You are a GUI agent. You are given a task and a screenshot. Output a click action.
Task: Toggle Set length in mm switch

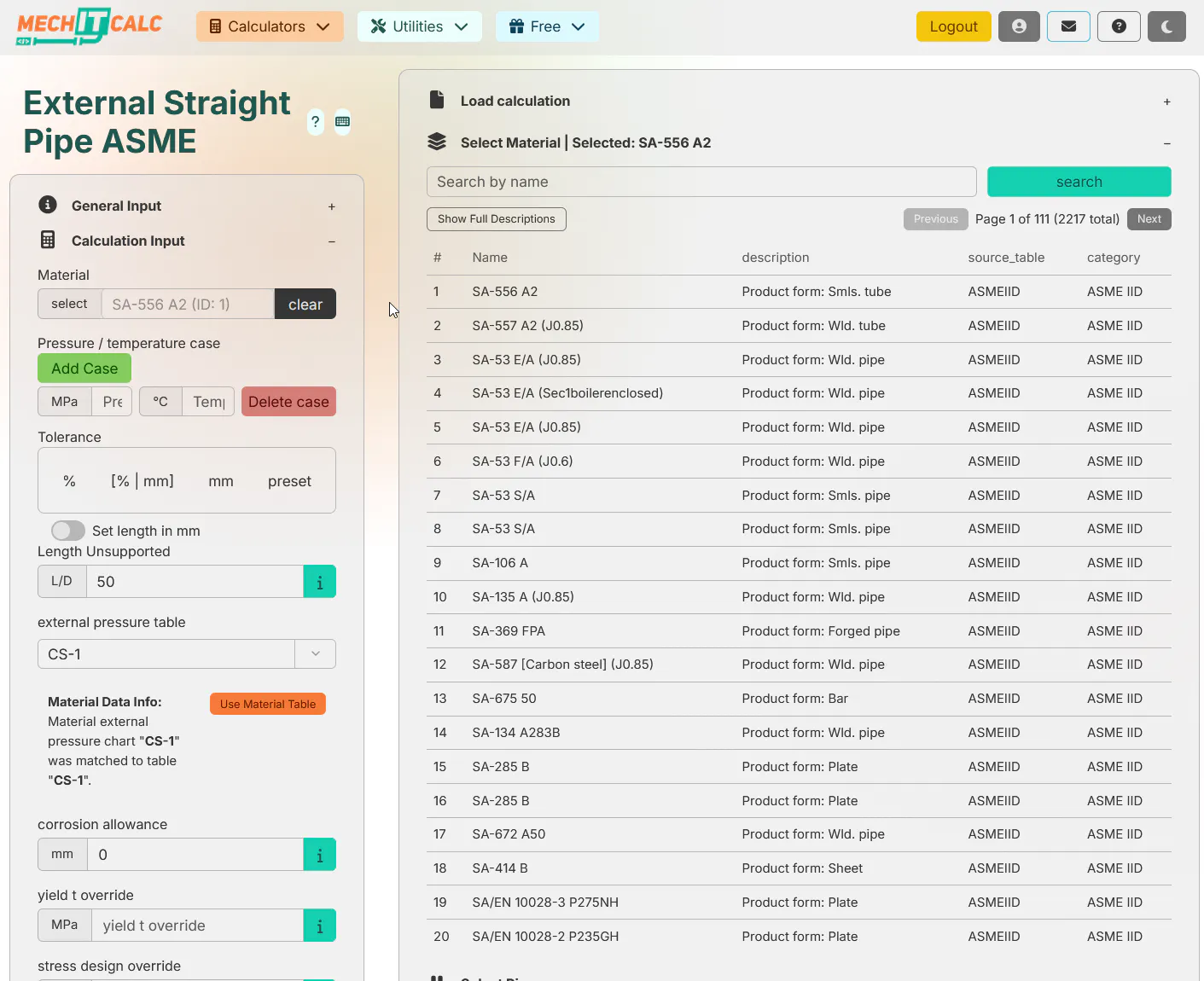68,531
